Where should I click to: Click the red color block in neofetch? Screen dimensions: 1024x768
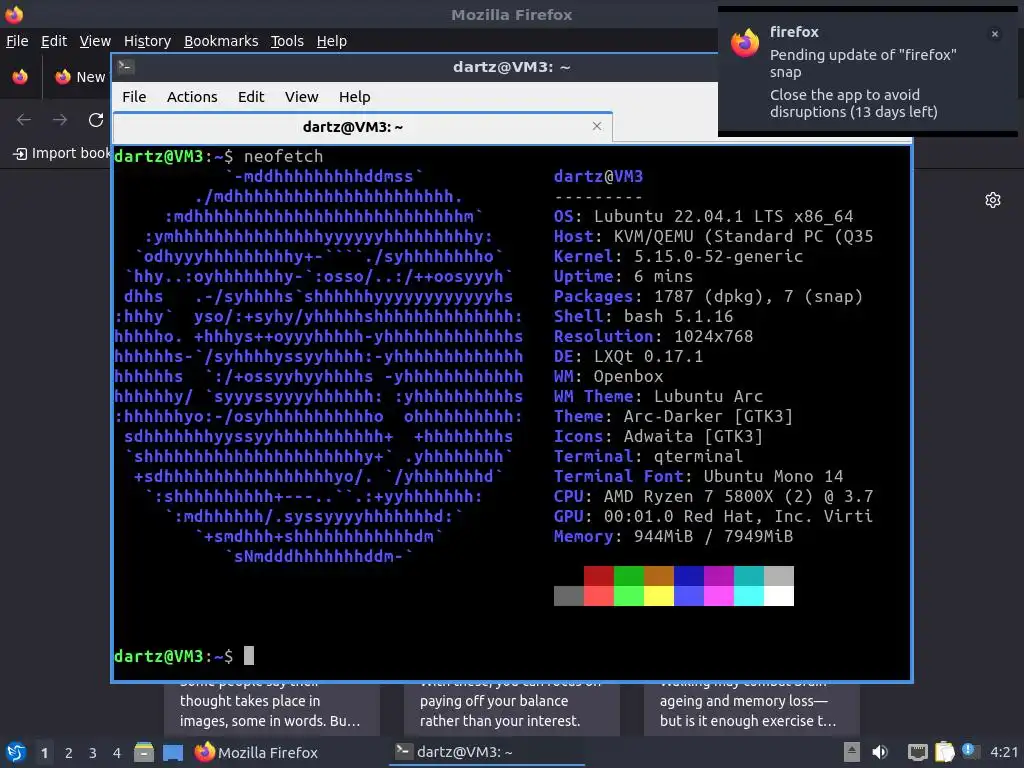(x=598, y=576)
